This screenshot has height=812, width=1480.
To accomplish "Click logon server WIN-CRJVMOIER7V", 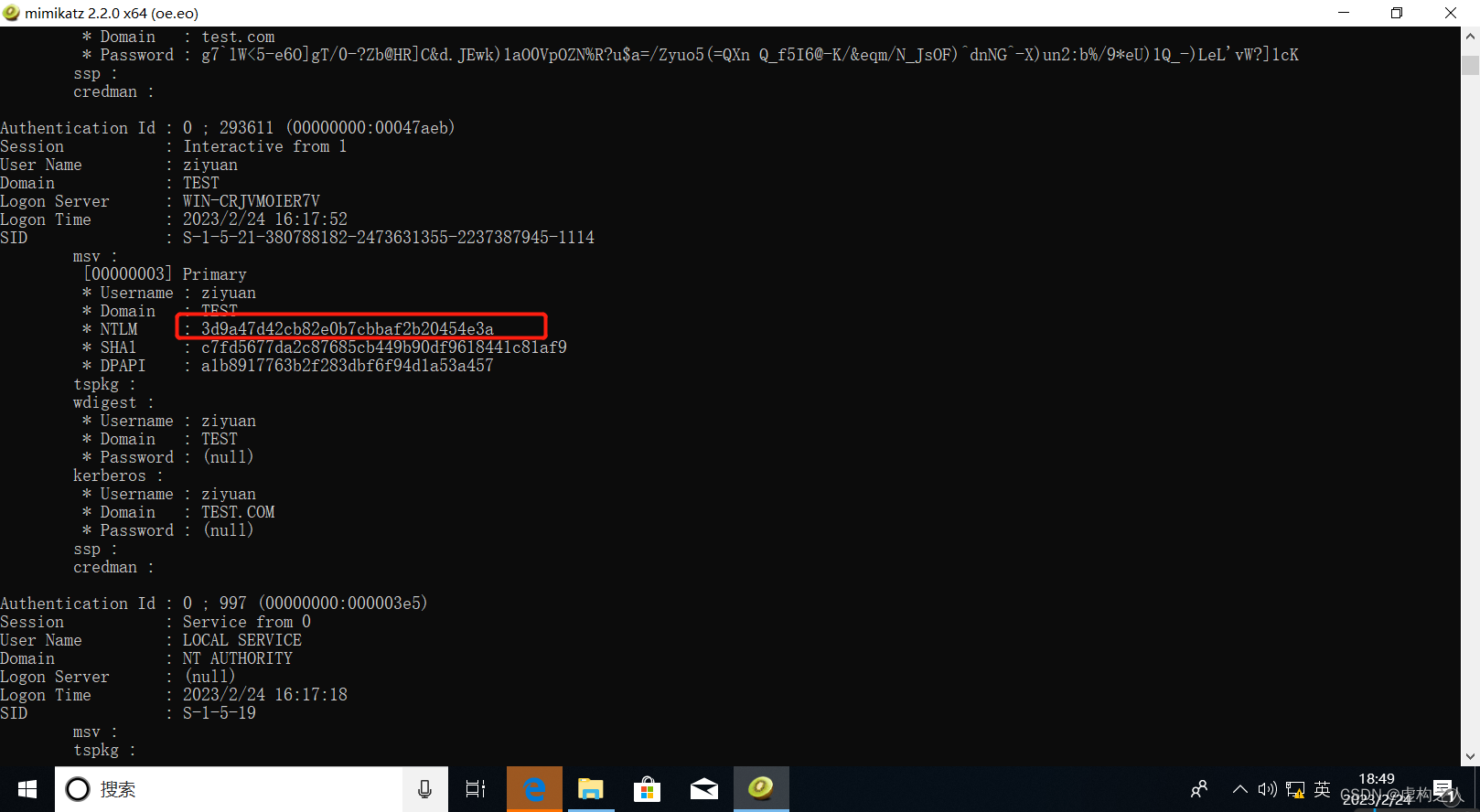I will pyautogui.click(x=252, y=201).
